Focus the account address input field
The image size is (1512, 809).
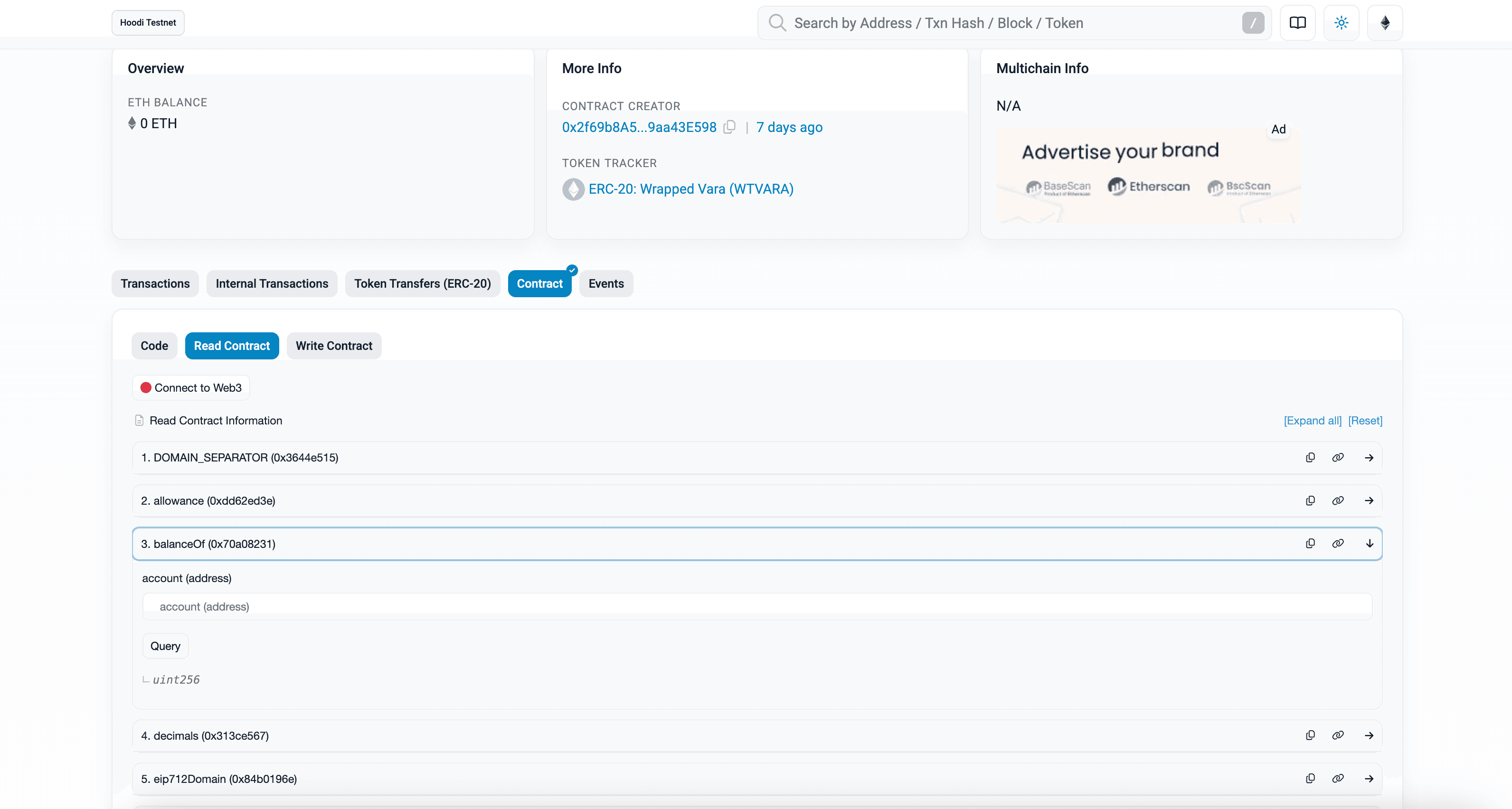pyautogui.click(x=757, y=607)
